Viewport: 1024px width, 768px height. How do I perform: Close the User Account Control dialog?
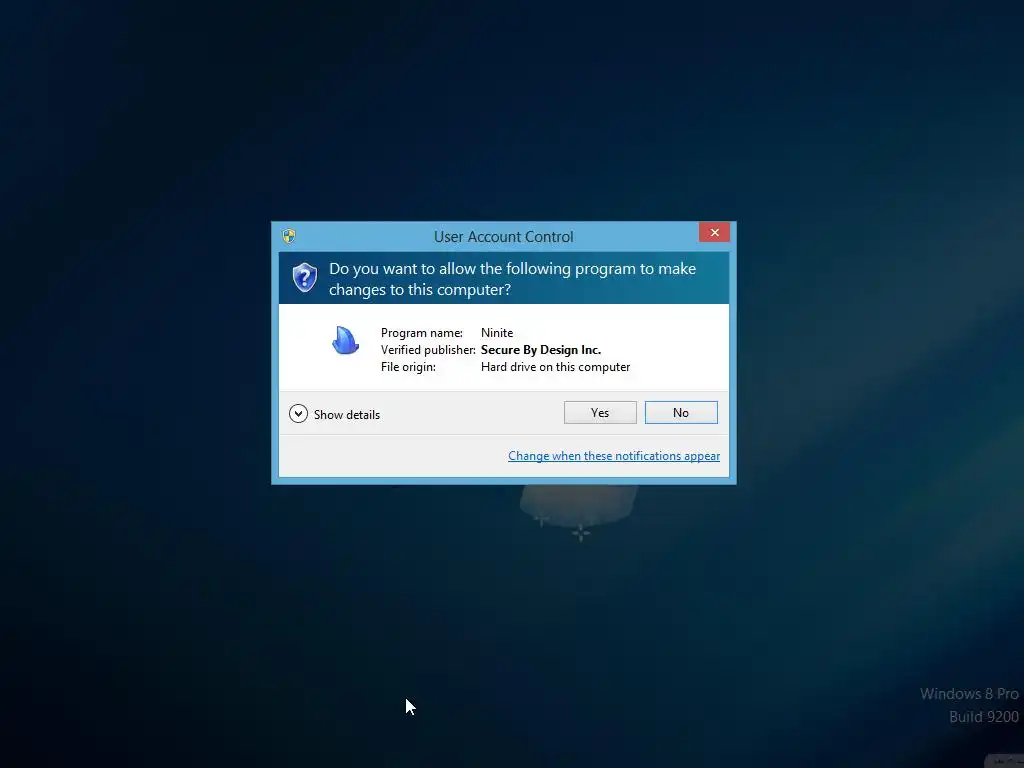pyautogui.click(x=714, y=232)
